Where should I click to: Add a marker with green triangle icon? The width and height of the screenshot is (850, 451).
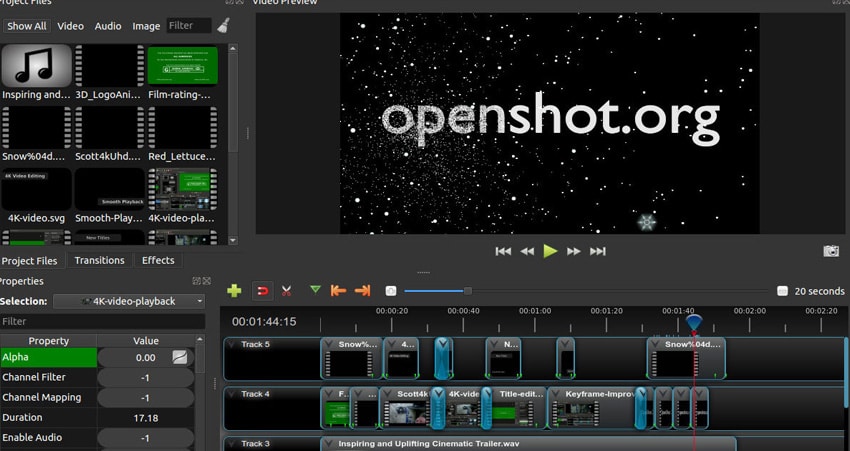tap(315, 290)
